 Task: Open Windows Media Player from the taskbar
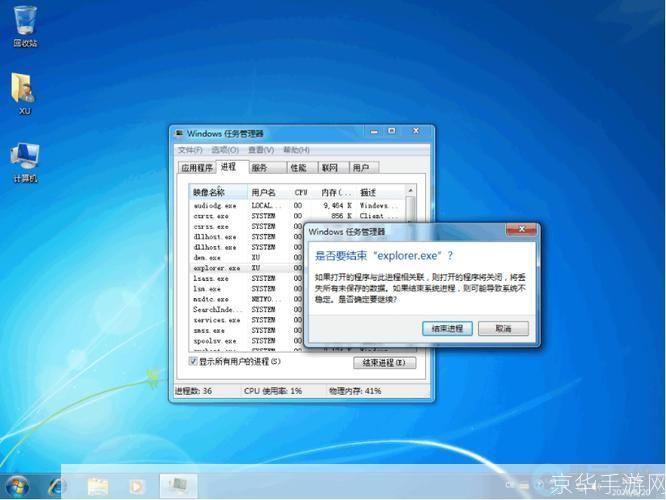click(136, 486)
